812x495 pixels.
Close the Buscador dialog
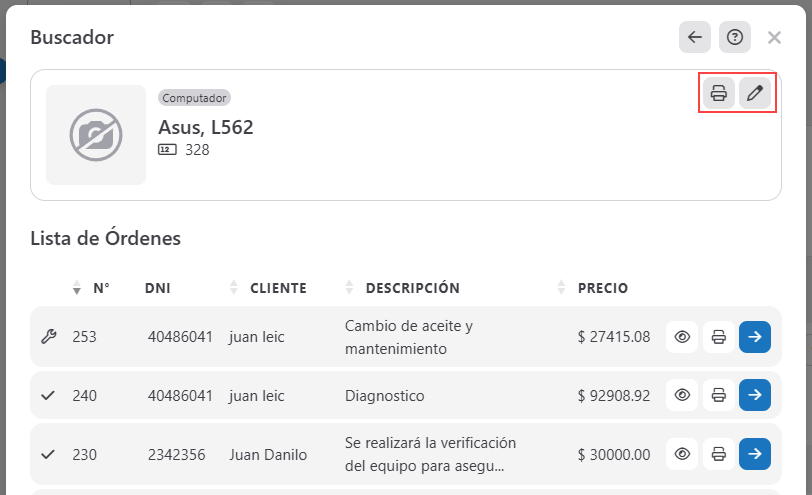(x=774, y=38)
